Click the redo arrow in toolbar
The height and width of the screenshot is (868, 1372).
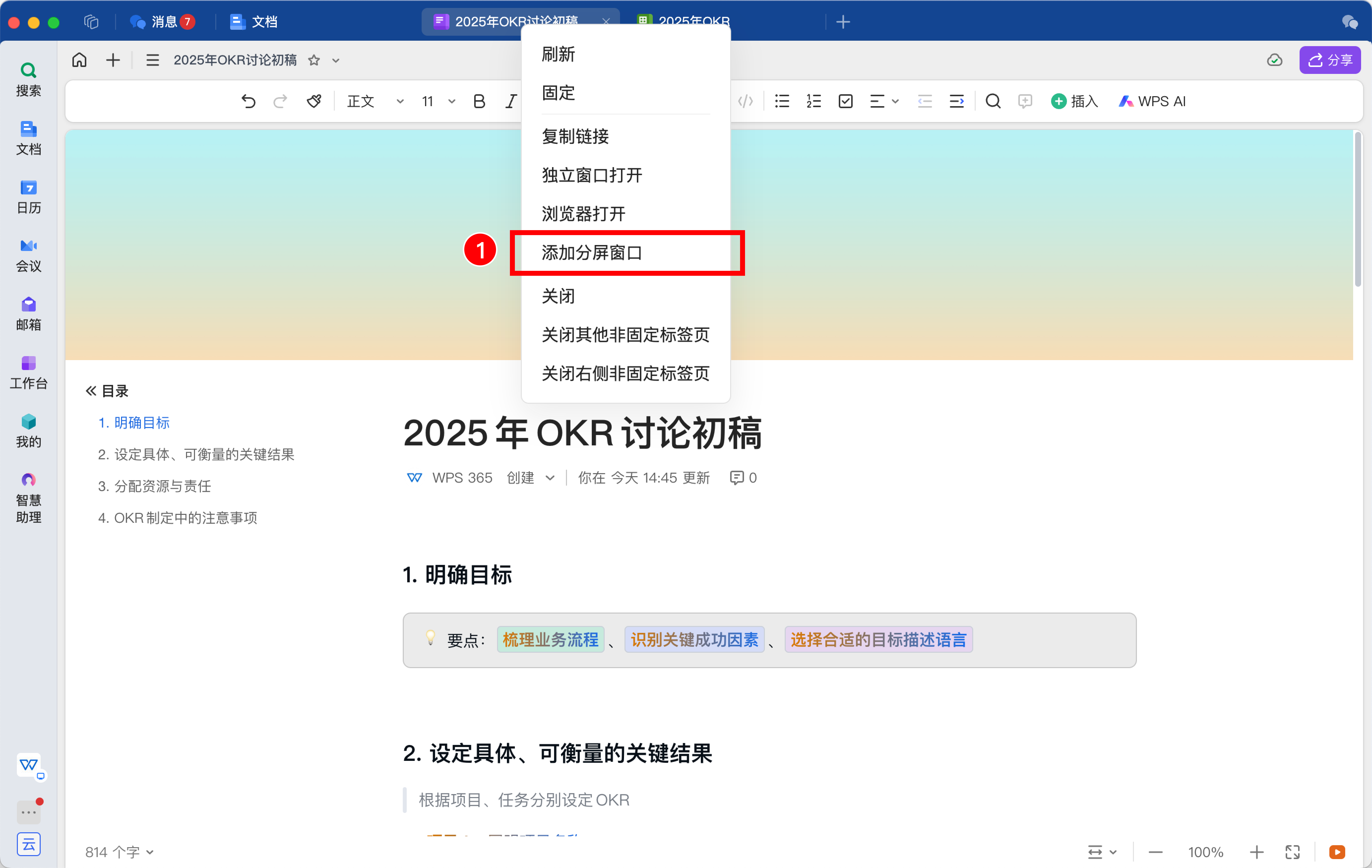point(280,101)
